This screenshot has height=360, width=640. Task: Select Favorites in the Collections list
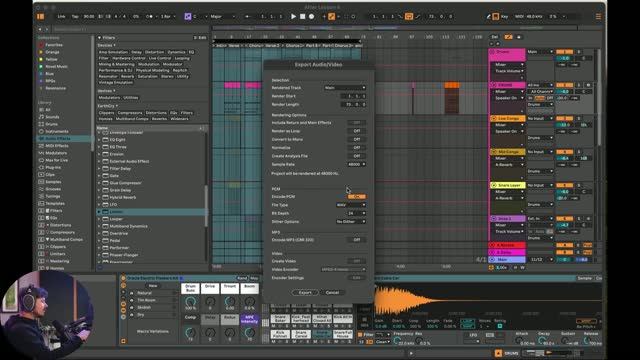[54, 45]
